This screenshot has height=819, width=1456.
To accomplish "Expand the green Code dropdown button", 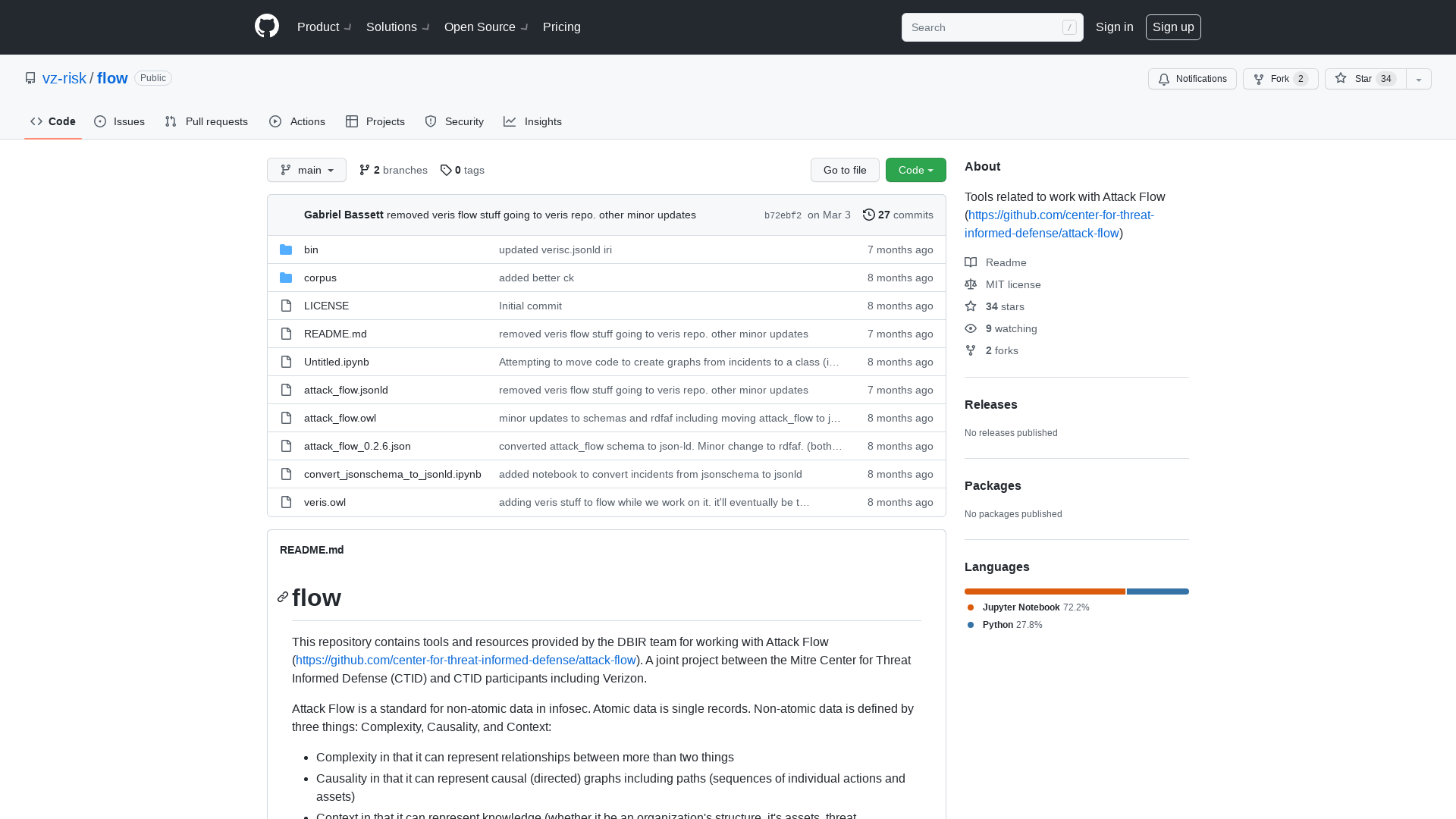I will pos(916,170).
